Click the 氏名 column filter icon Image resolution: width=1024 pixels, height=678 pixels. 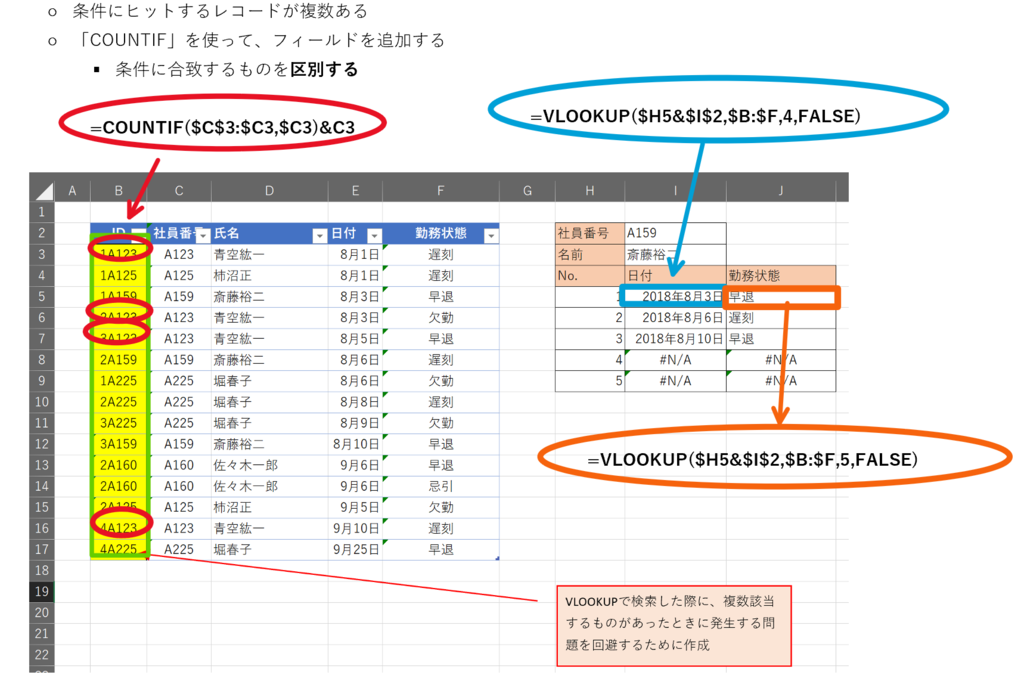pyautogui.click(x=318, y=233)
